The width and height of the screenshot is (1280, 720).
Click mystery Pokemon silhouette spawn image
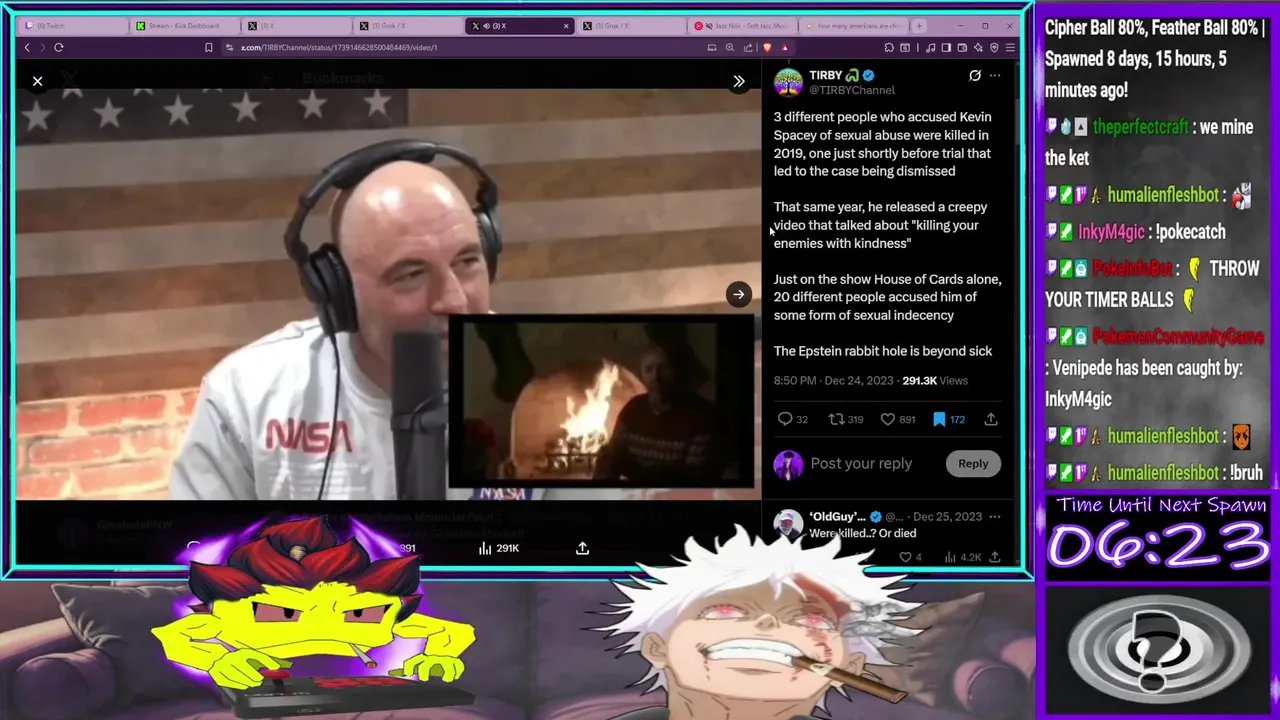tap(1158, 649)
